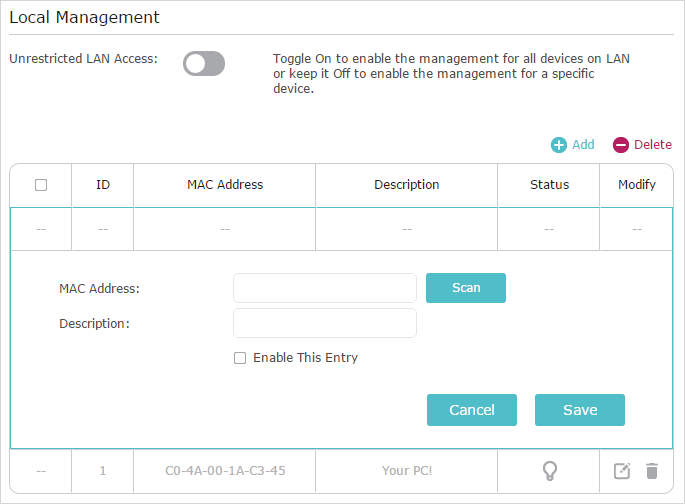This screenshot has height=504, width=685.
Task: Click the Delete minus icon
Action: [621, 145]
